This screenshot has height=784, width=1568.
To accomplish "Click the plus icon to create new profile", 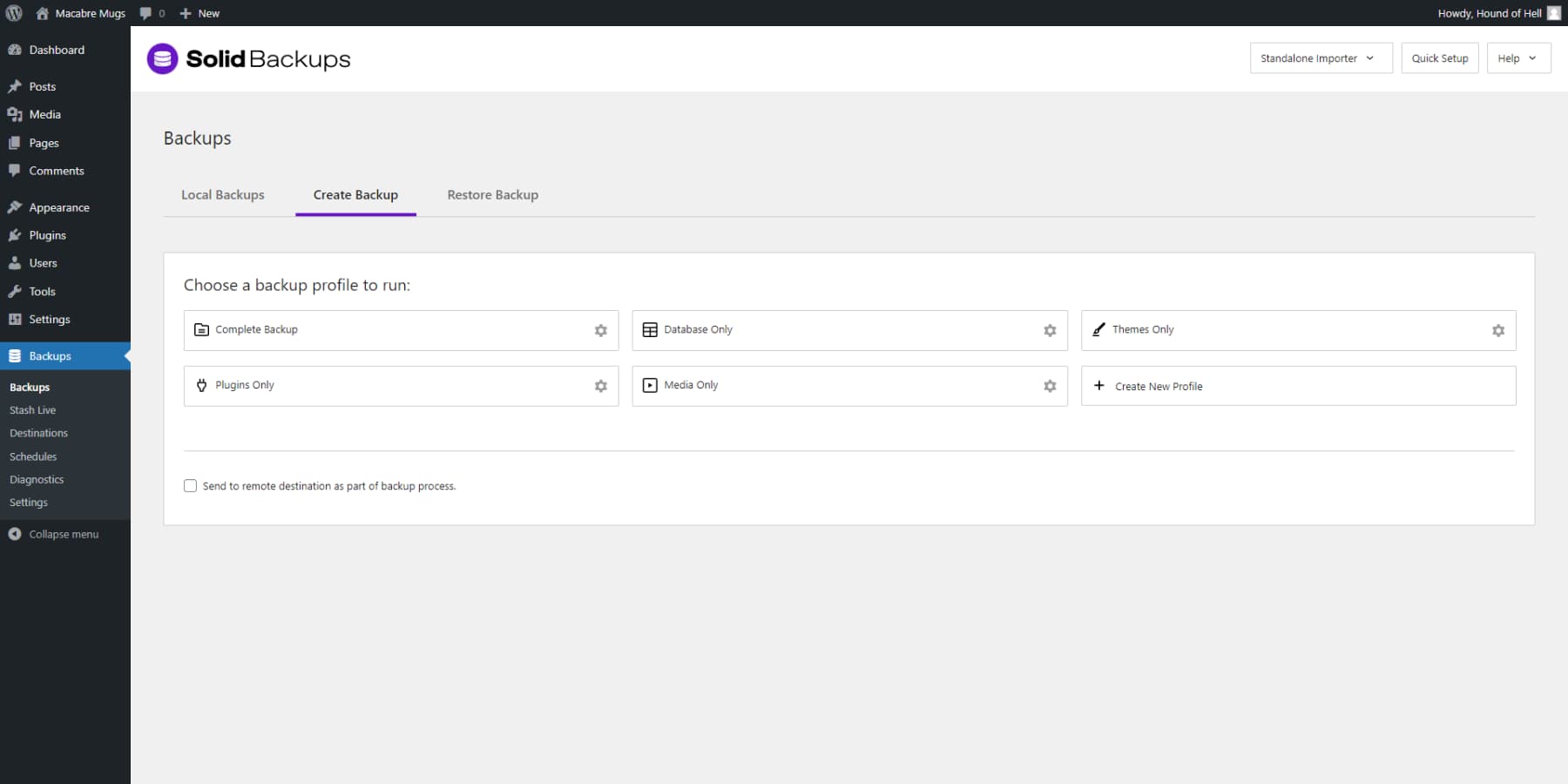I will click(1098, 386).
